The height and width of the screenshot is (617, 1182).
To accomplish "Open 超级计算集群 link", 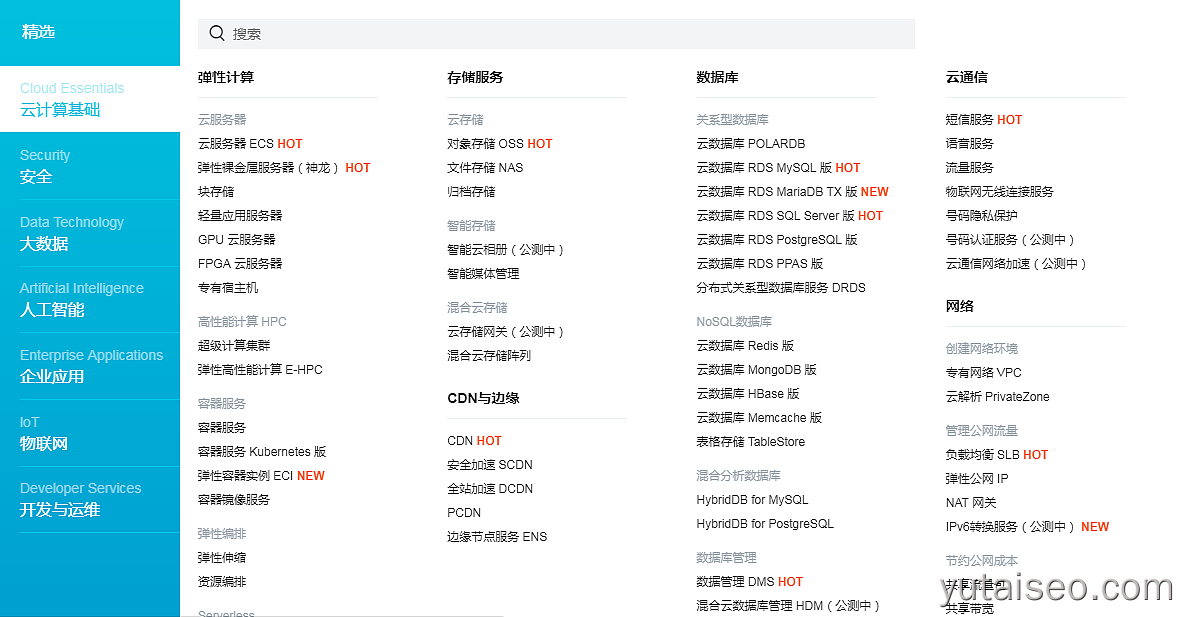I will (x=234, y=345).
